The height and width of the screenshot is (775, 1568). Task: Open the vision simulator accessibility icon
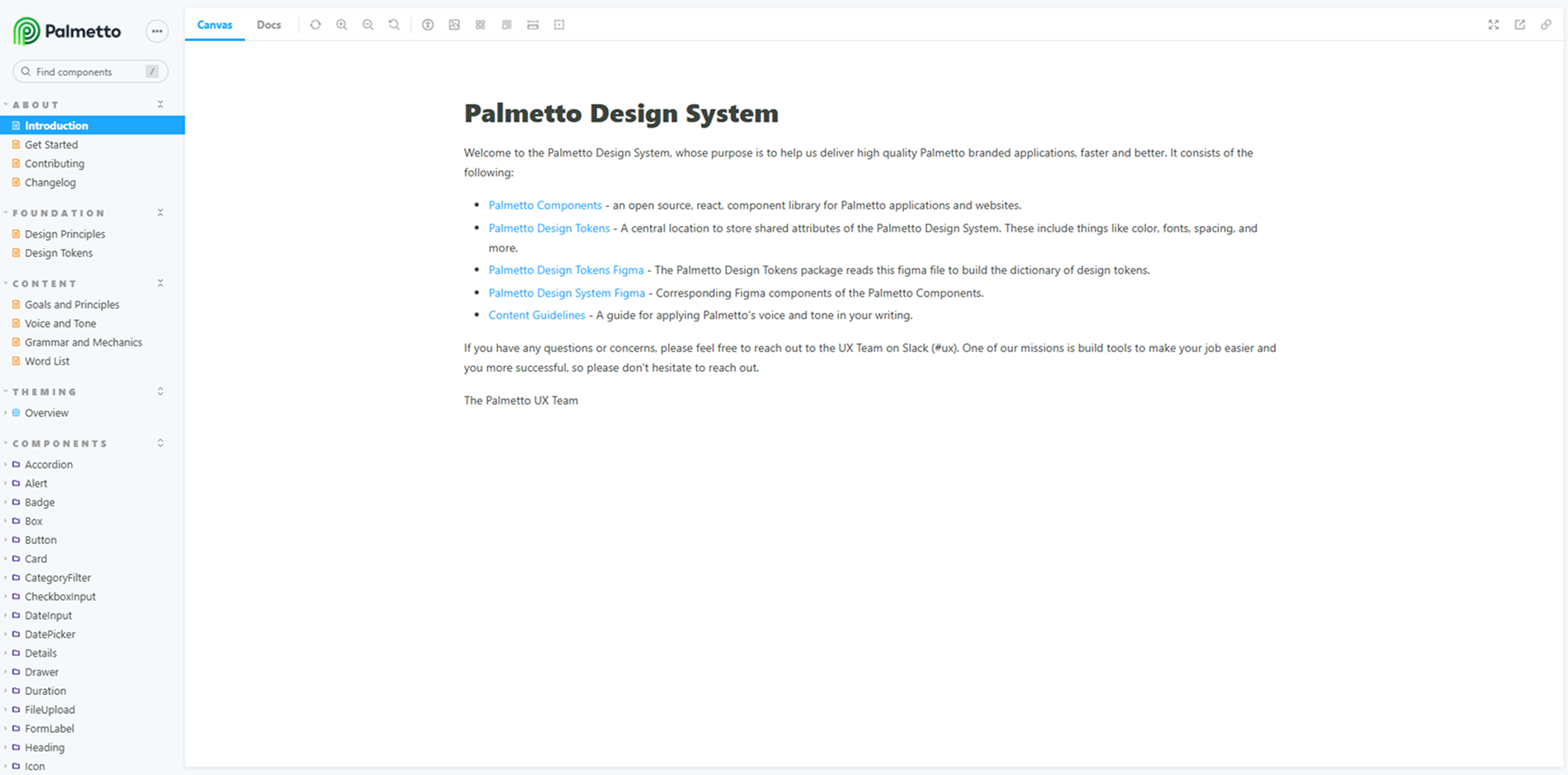(427, 25)
